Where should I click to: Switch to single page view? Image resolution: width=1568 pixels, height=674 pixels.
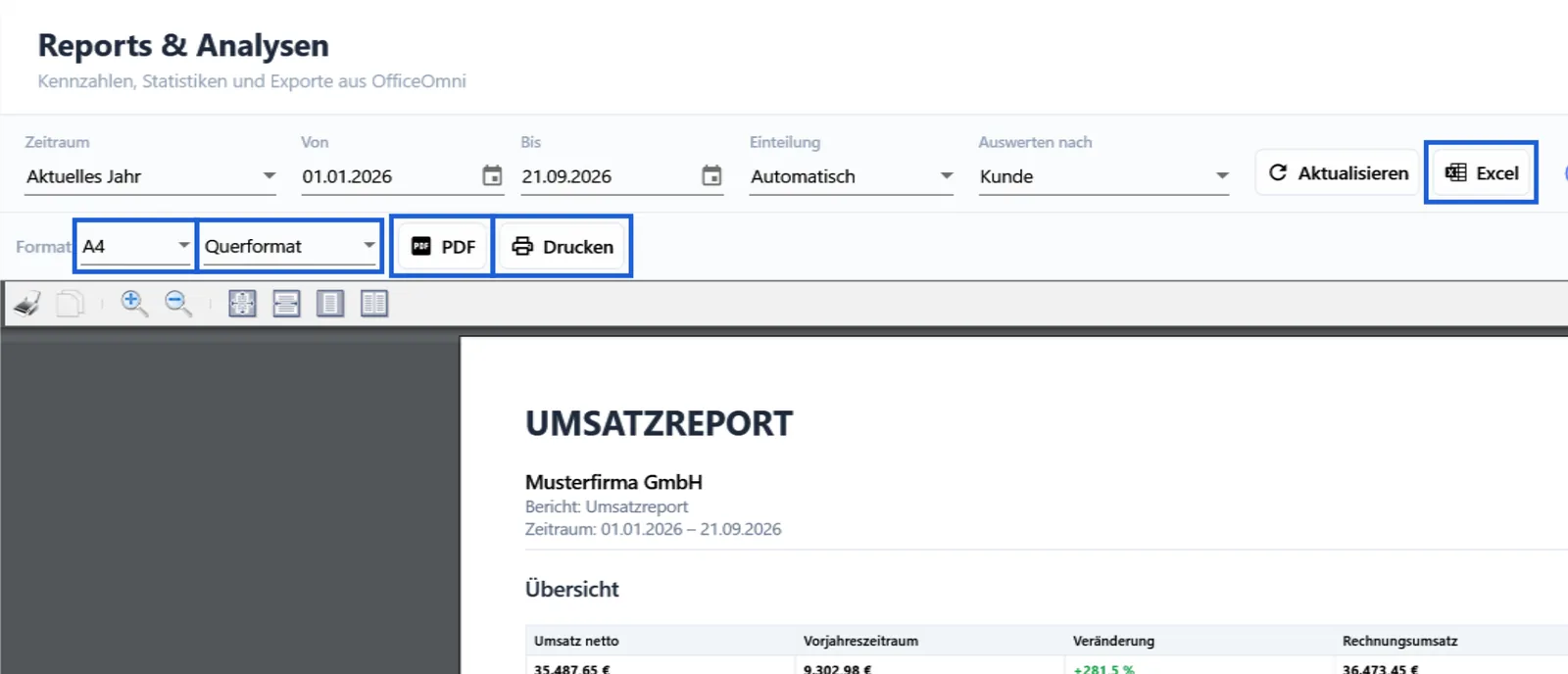coord(330,305)
